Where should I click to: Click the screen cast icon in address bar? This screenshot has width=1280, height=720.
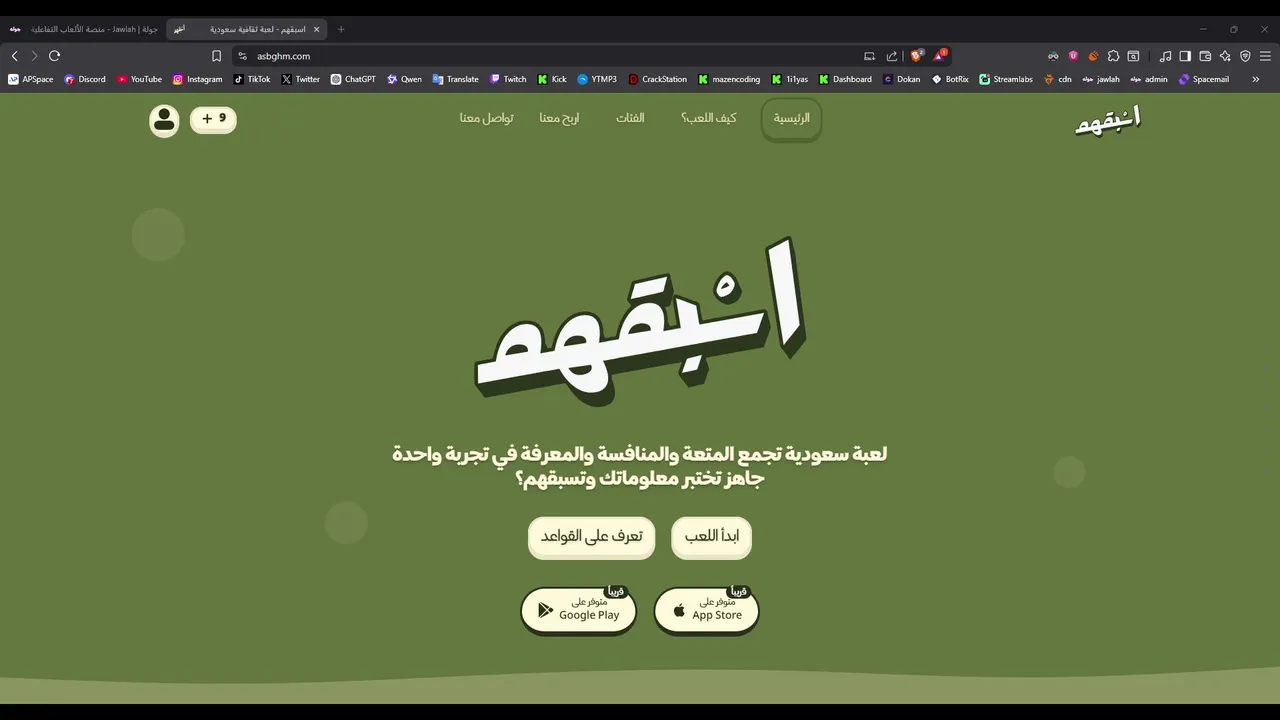coord(869,56)
